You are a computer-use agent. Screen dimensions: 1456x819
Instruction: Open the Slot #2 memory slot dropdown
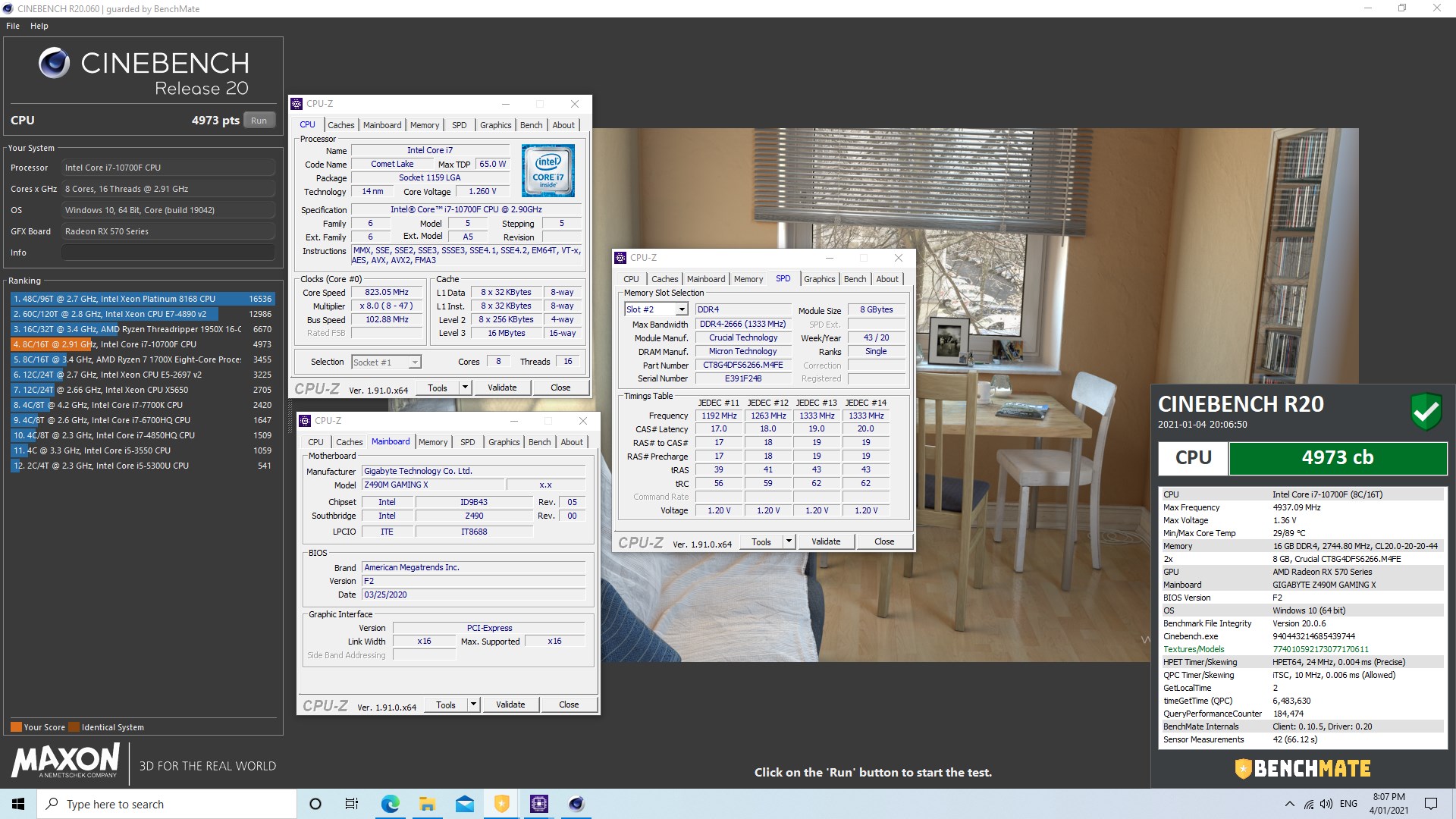tap(681, 309)
